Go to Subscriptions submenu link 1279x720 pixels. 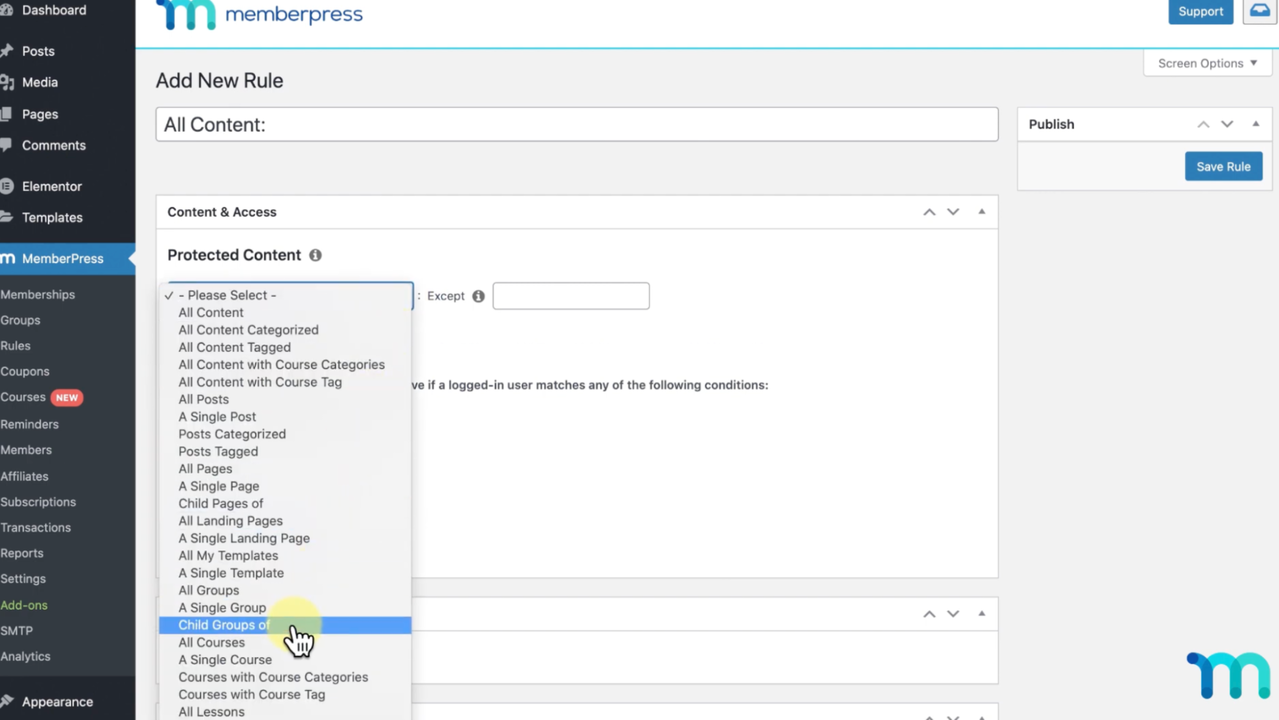click(38, 502)
